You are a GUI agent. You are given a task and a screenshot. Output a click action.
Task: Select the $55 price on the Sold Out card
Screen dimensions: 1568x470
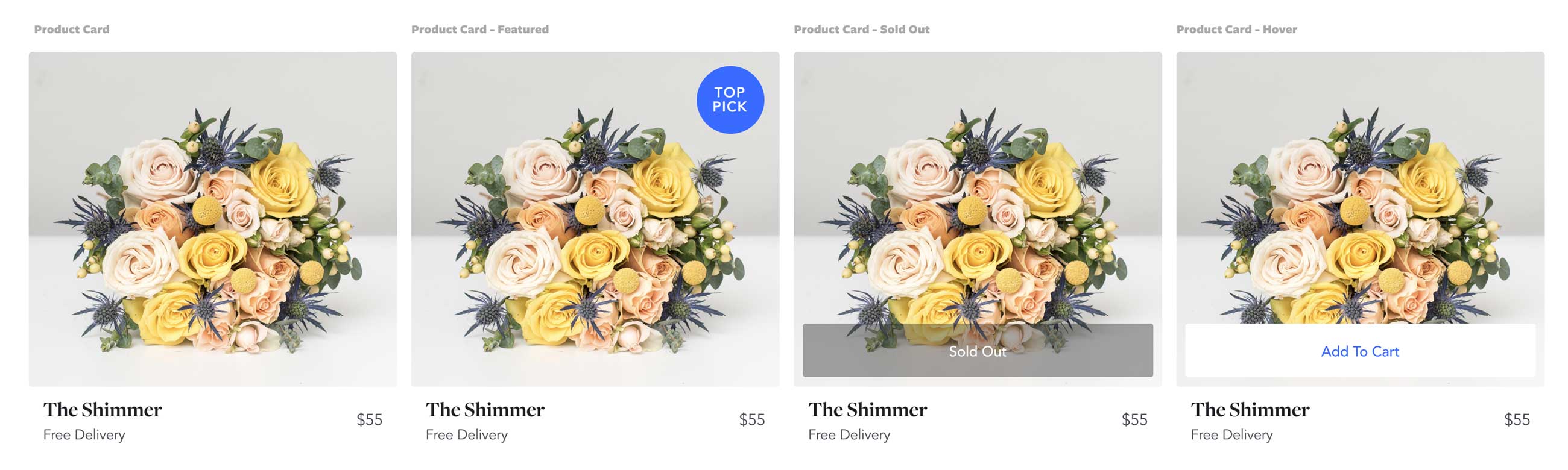click(1134, 419)
